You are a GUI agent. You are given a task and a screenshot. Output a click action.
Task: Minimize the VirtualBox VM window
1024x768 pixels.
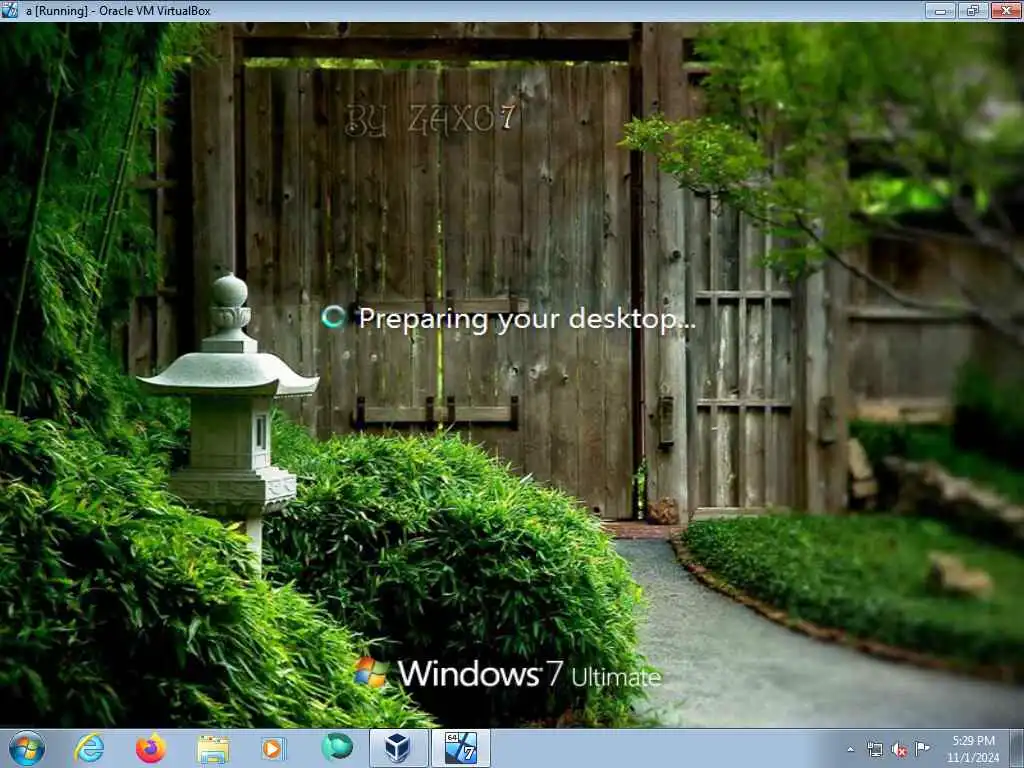pos(940,10)
